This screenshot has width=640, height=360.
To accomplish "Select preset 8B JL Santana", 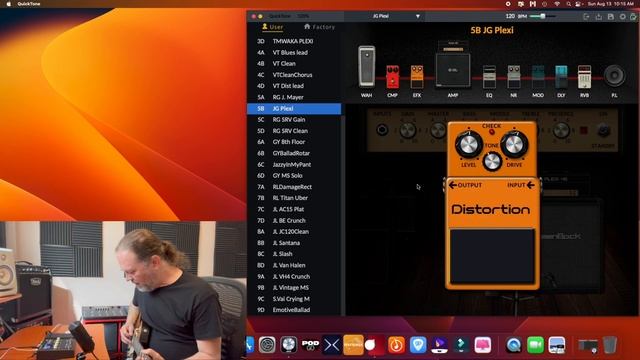I will click(294, 243).
